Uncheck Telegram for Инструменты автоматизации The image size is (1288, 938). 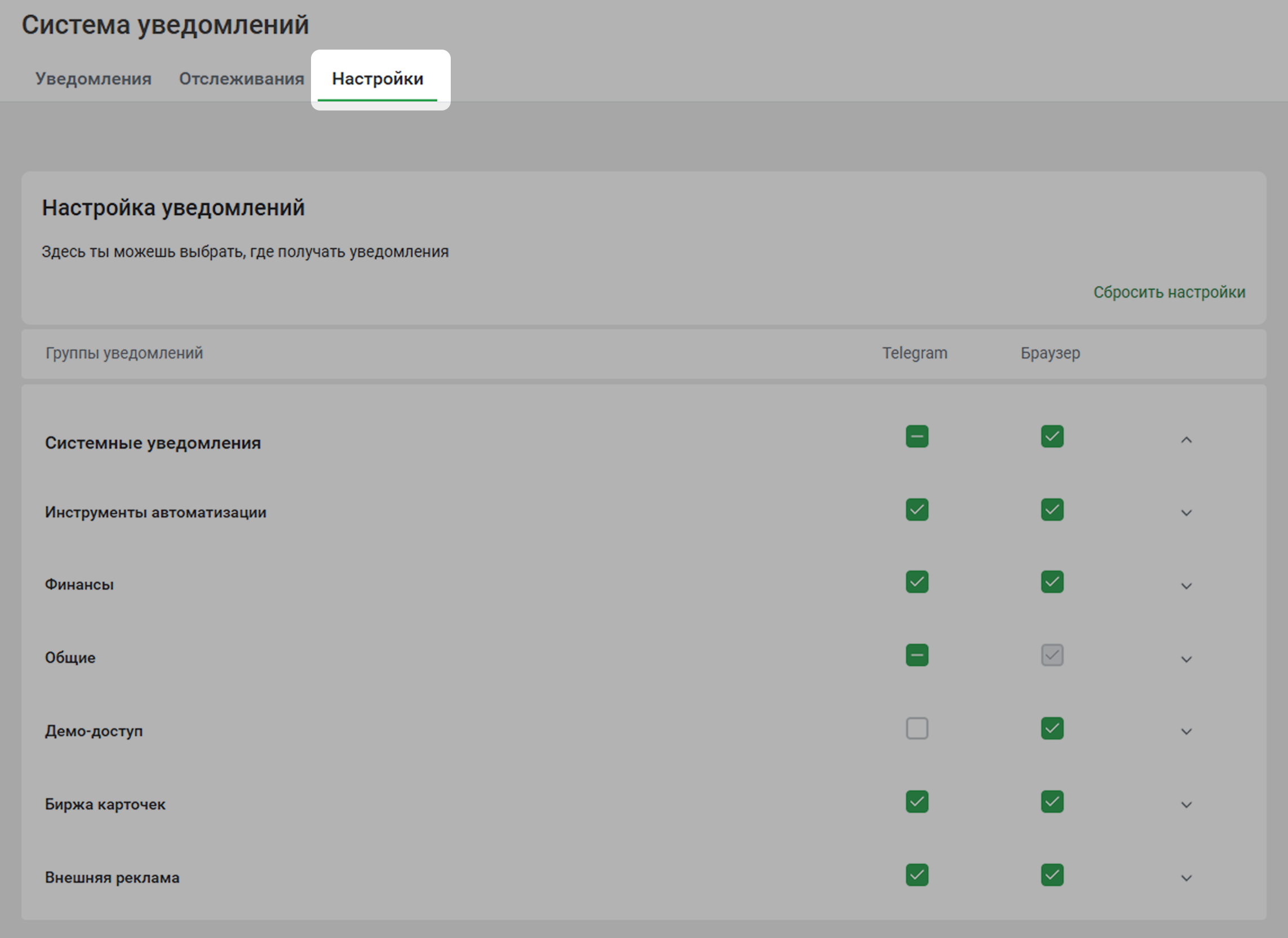pos(917,510)
